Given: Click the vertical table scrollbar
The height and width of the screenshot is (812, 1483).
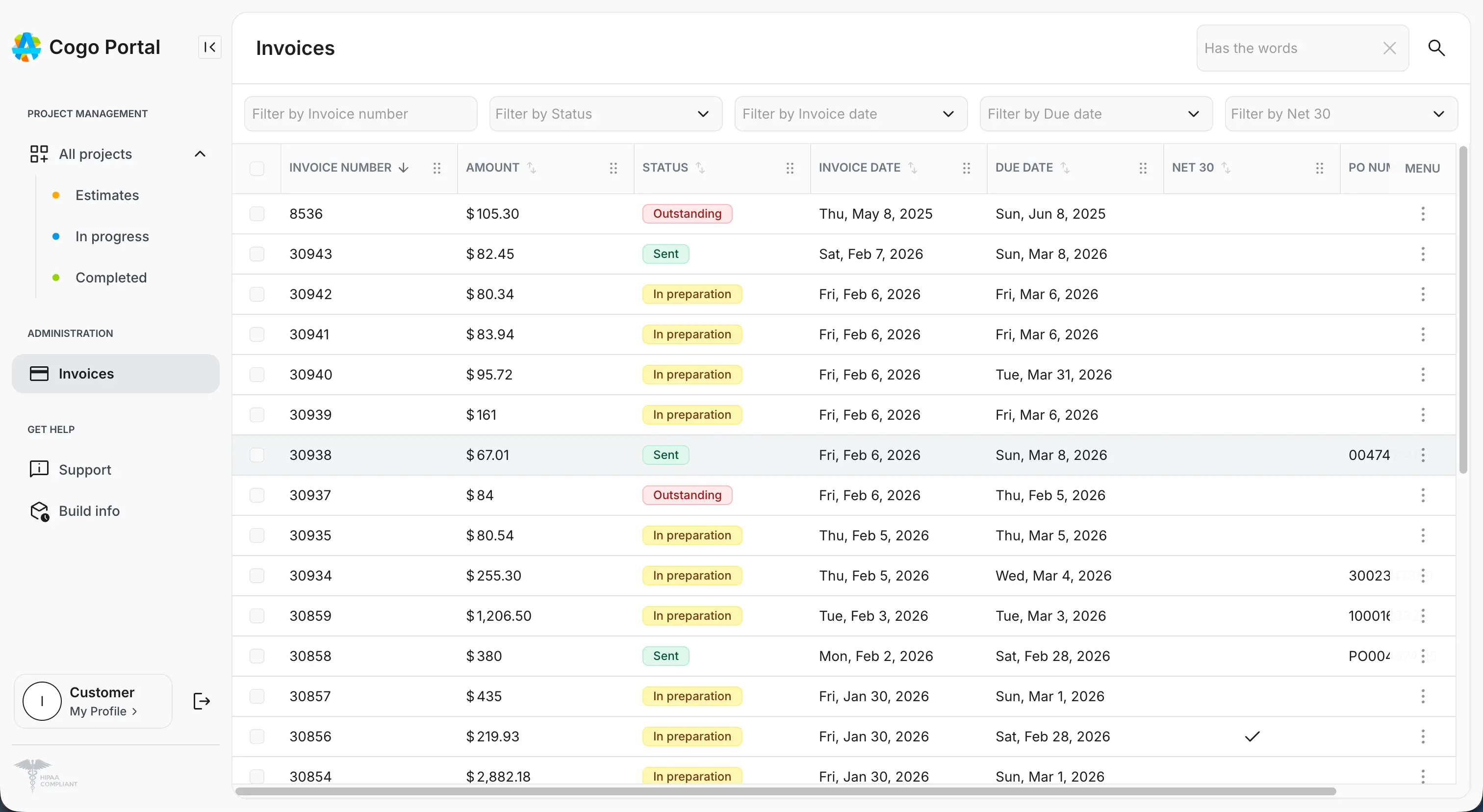Looking at the screenshot, I should [x=1463, y=309].
